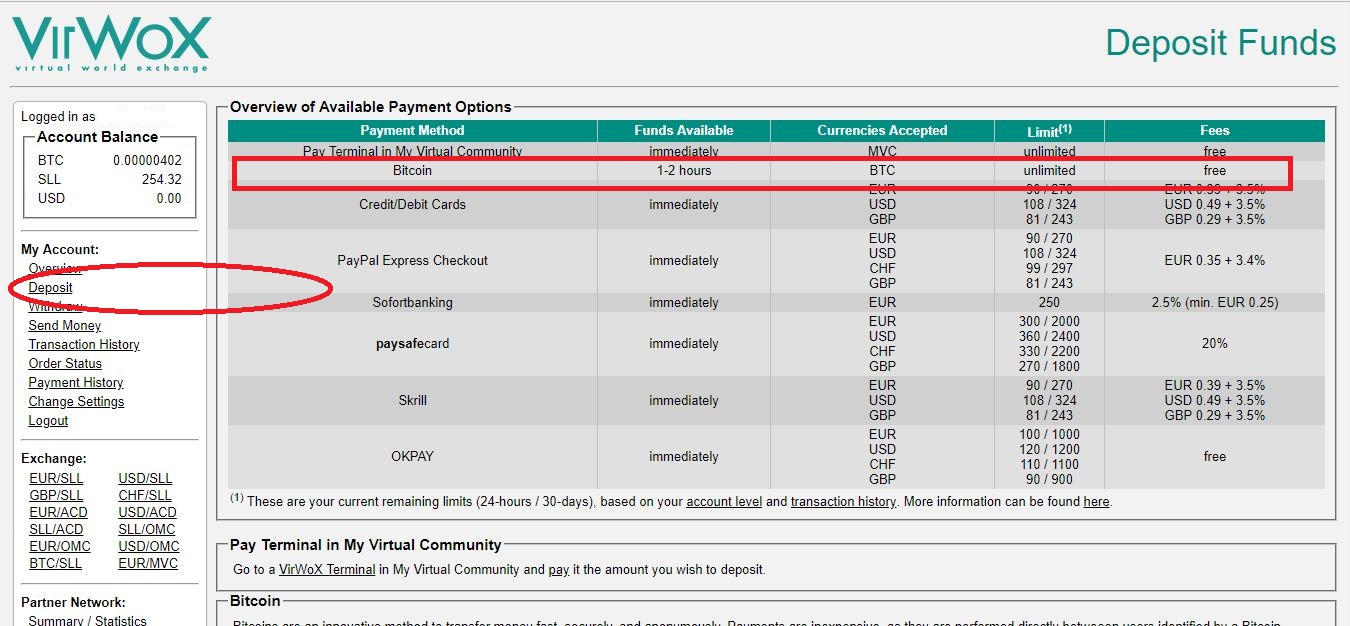
Task: Open the EUR/ACD exchange
Action: click(x=58, y=513)
